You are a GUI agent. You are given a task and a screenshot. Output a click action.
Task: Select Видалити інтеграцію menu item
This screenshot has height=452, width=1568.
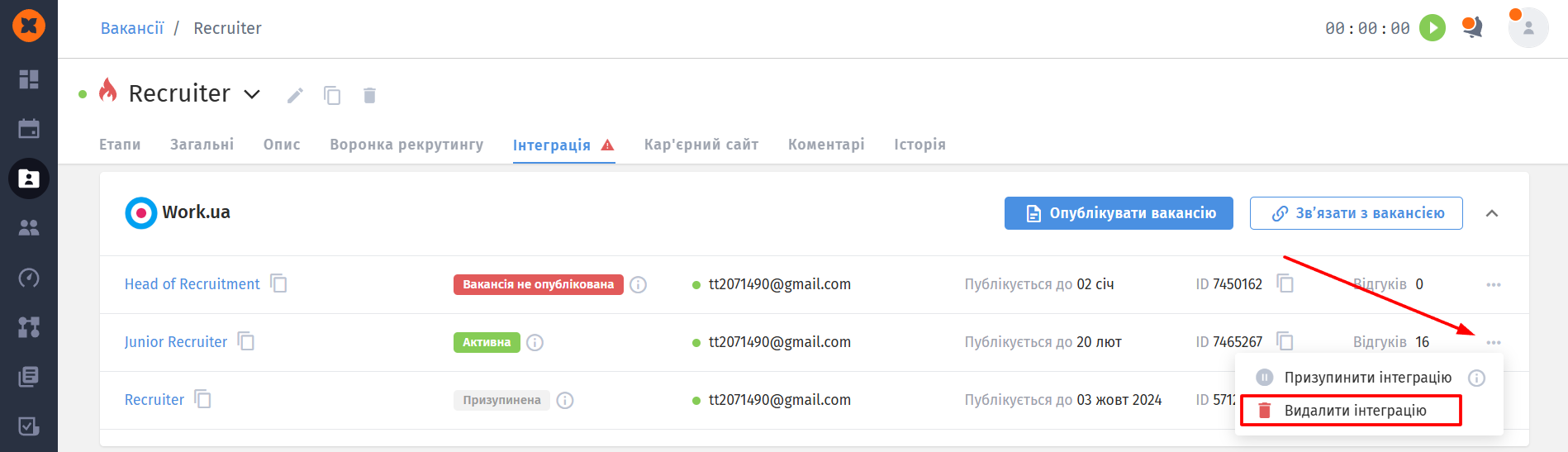point(1352,411)
